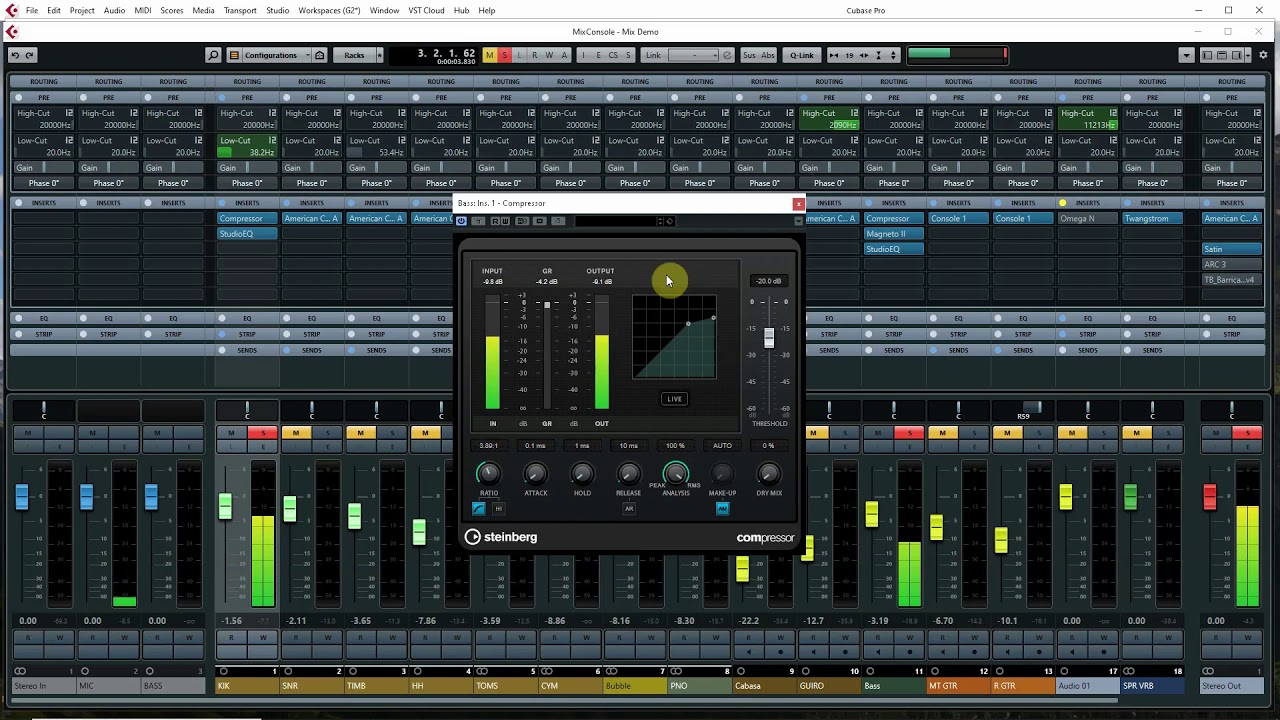Click the LIVE button in compressor
Screen dimensions: 1280x720
coord(674,399)
